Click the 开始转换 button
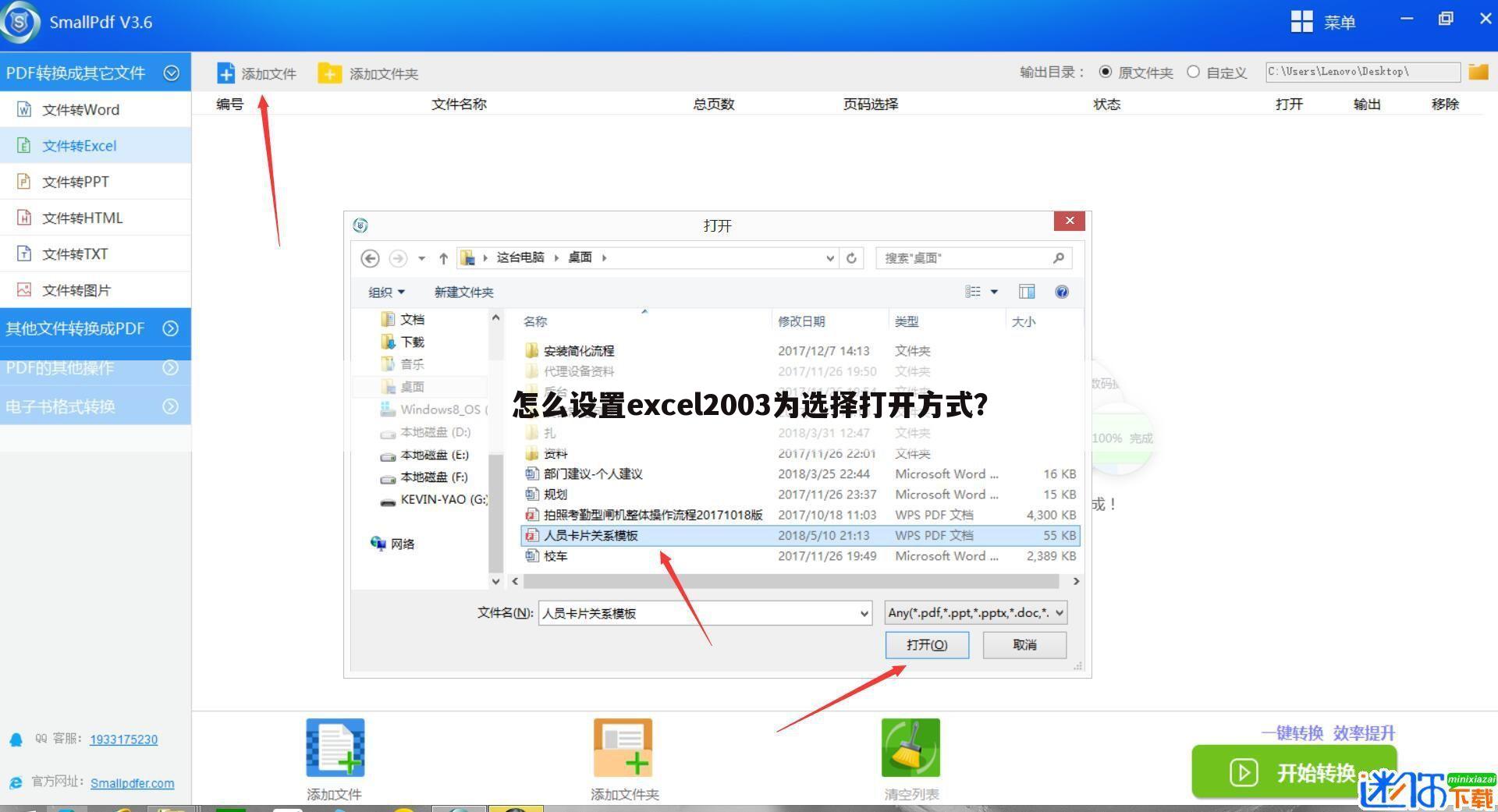The image size is (1498, 812). coord(1294,772)
